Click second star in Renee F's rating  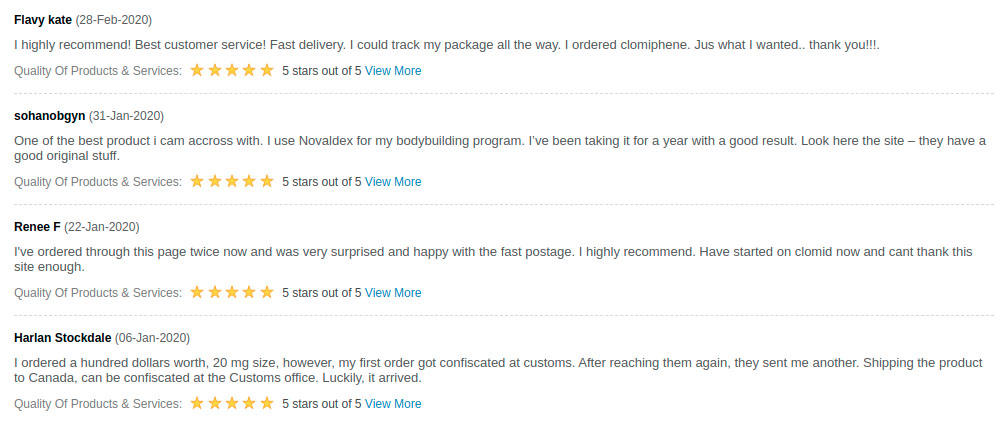click(x=215, y=292)
